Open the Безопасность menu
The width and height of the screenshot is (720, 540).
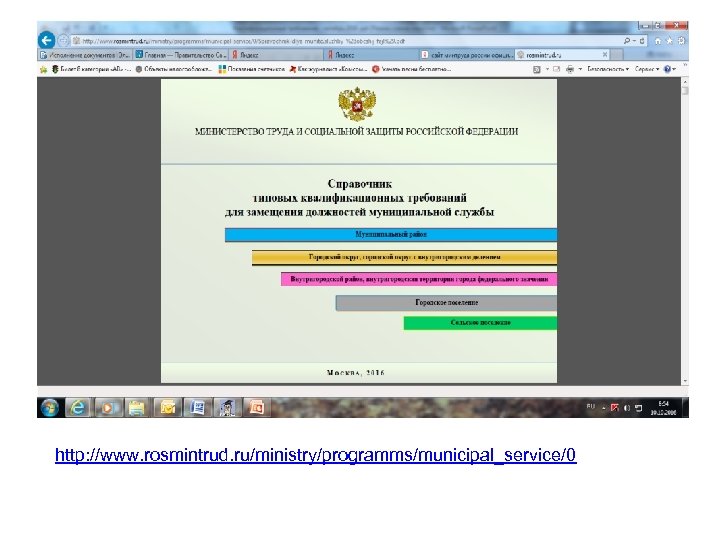[x=608, y=69]
